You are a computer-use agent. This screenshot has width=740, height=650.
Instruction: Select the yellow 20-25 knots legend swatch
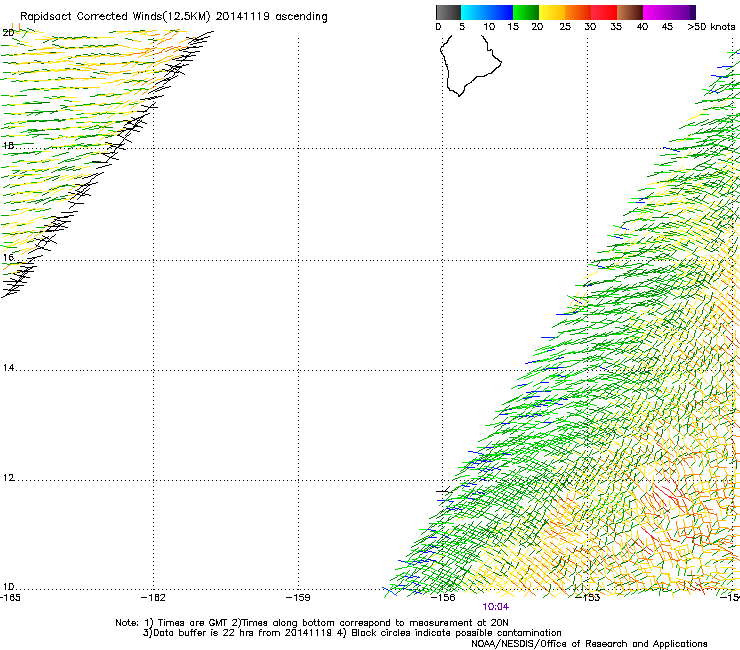(x=552, y=12)
